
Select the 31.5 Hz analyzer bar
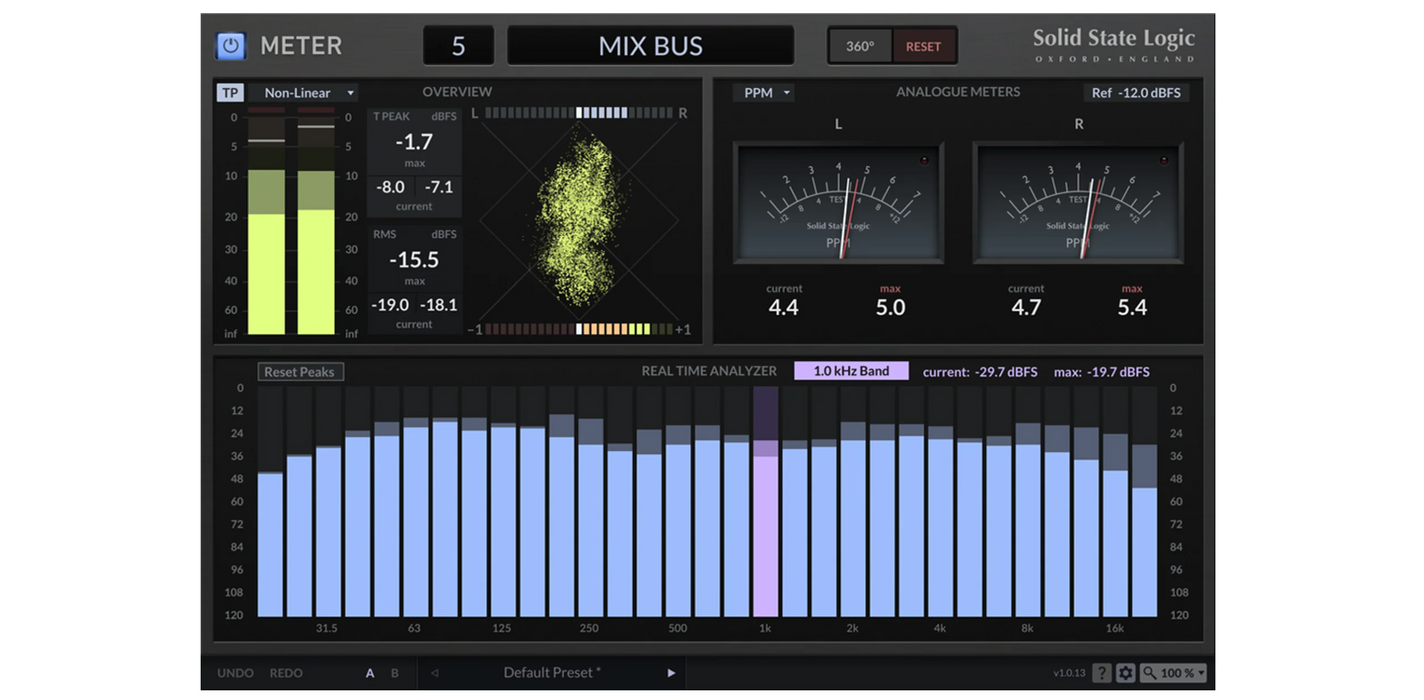[328, 502]
